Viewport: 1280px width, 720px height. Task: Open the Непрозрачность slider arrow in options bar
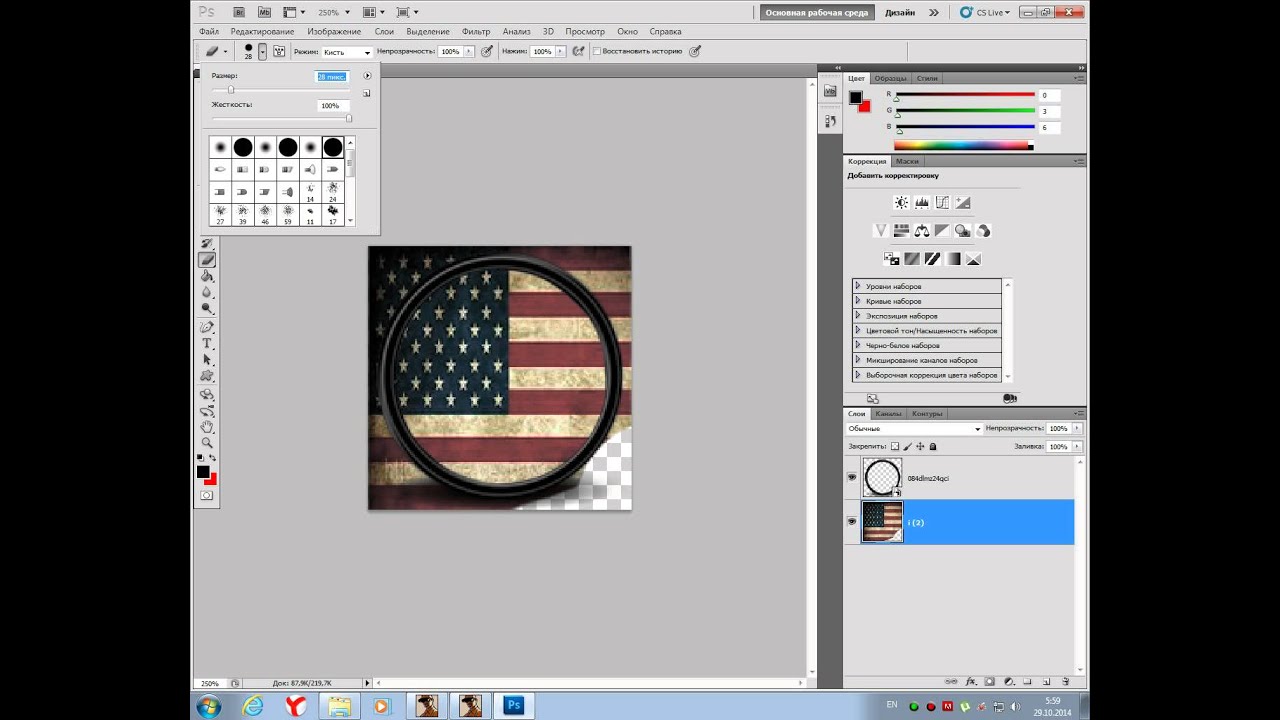coord(468,51)
